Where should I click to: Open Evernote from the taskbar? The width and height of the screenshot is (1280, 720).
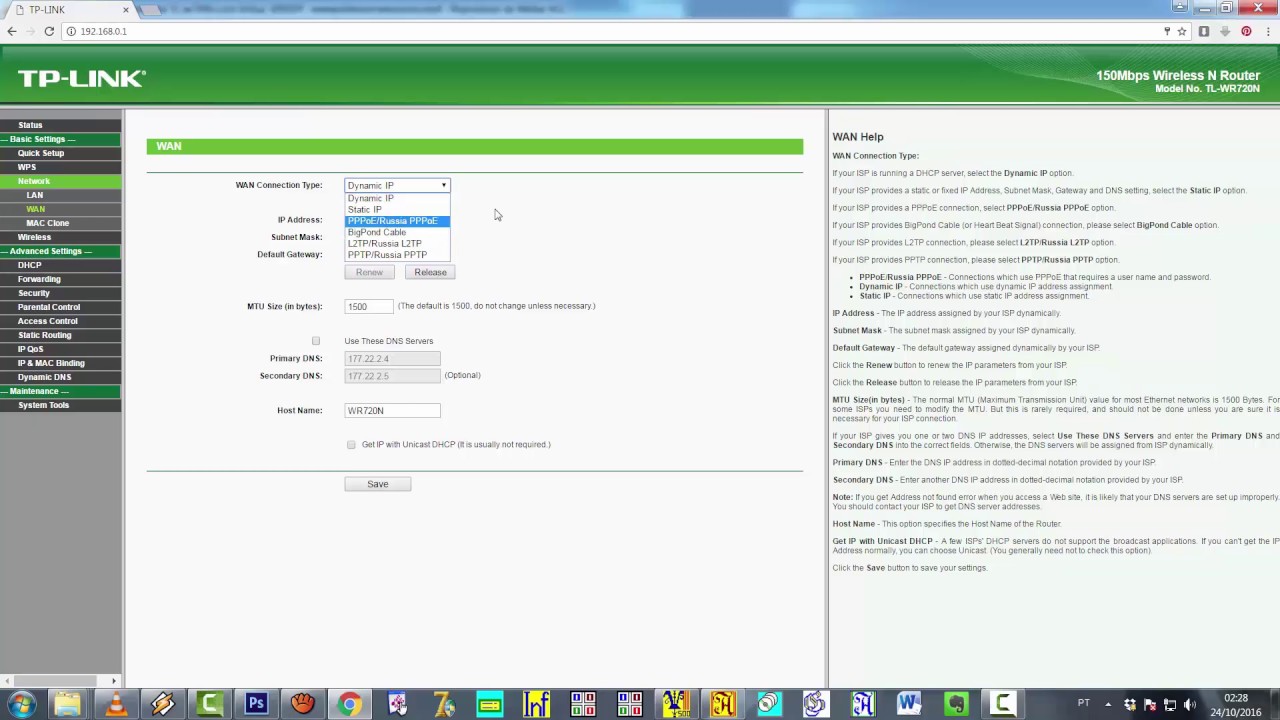click(956, 704)
